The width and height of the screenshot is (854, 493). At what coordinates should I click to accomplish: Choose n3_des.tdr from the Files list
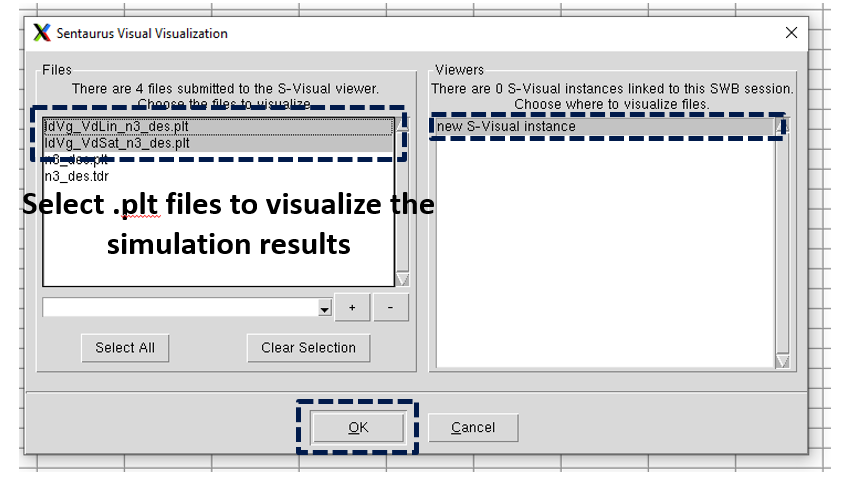tap(77, 176)
